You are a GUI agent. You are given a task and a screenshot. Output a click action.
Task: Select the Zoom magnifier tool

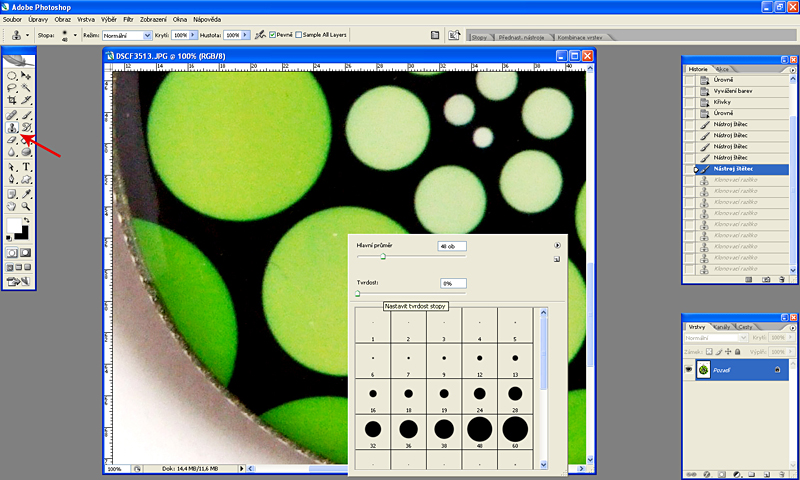click(27, 207)
